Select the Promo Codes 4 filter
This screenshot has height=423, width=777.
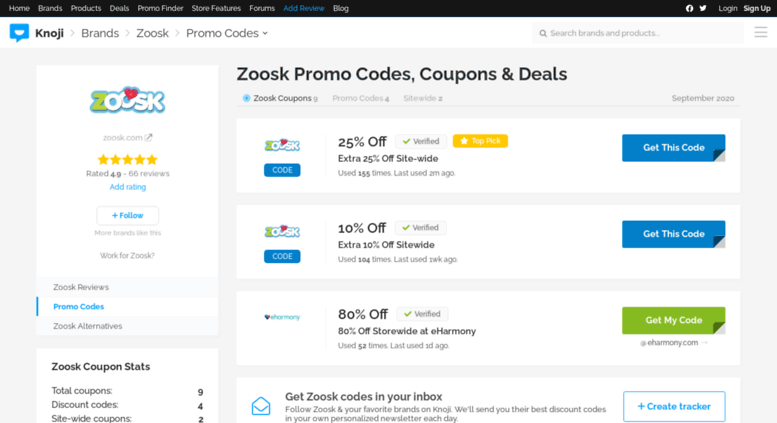click(x=361, y=98)
